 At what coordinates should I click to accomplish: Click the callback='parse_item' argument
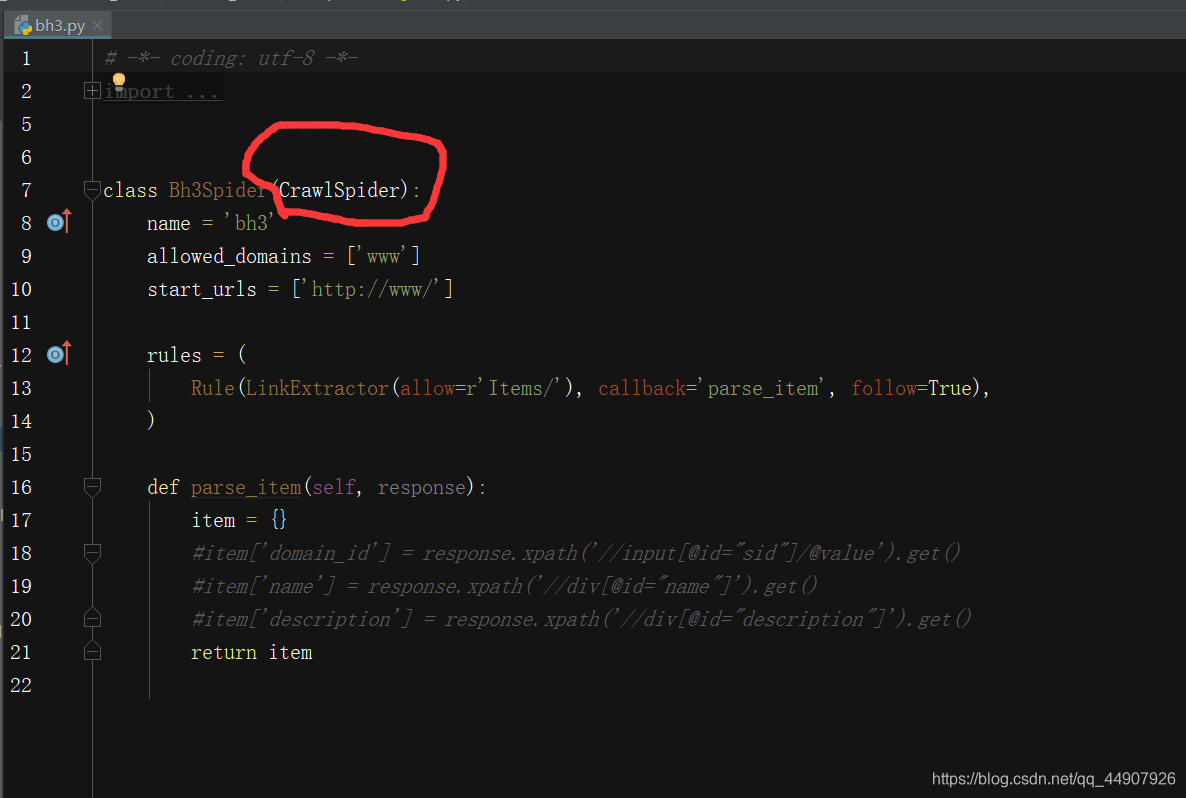711,389
